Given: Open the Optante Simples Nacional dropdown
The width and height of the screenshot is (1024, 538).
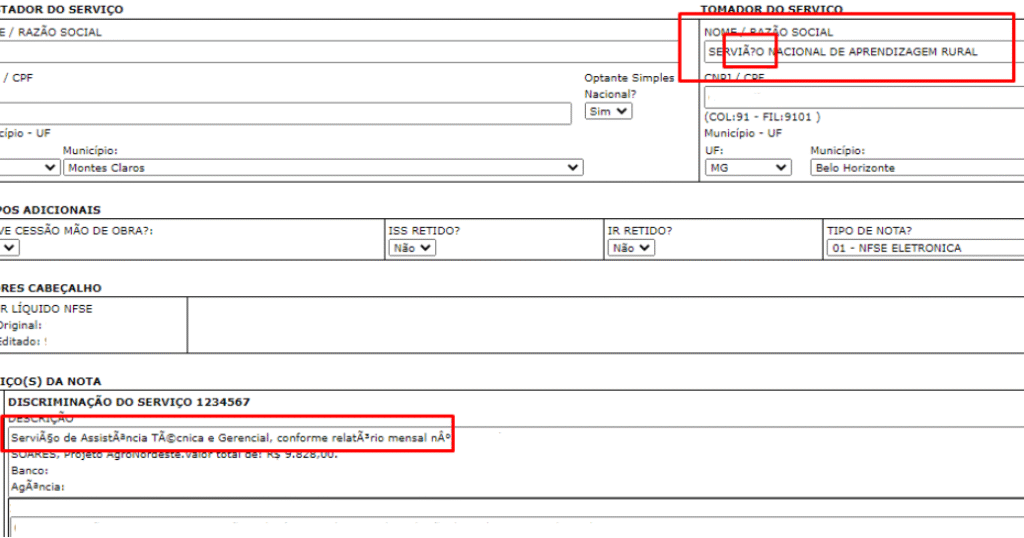Looking at the screenshot, I should (x=608, y=112).
